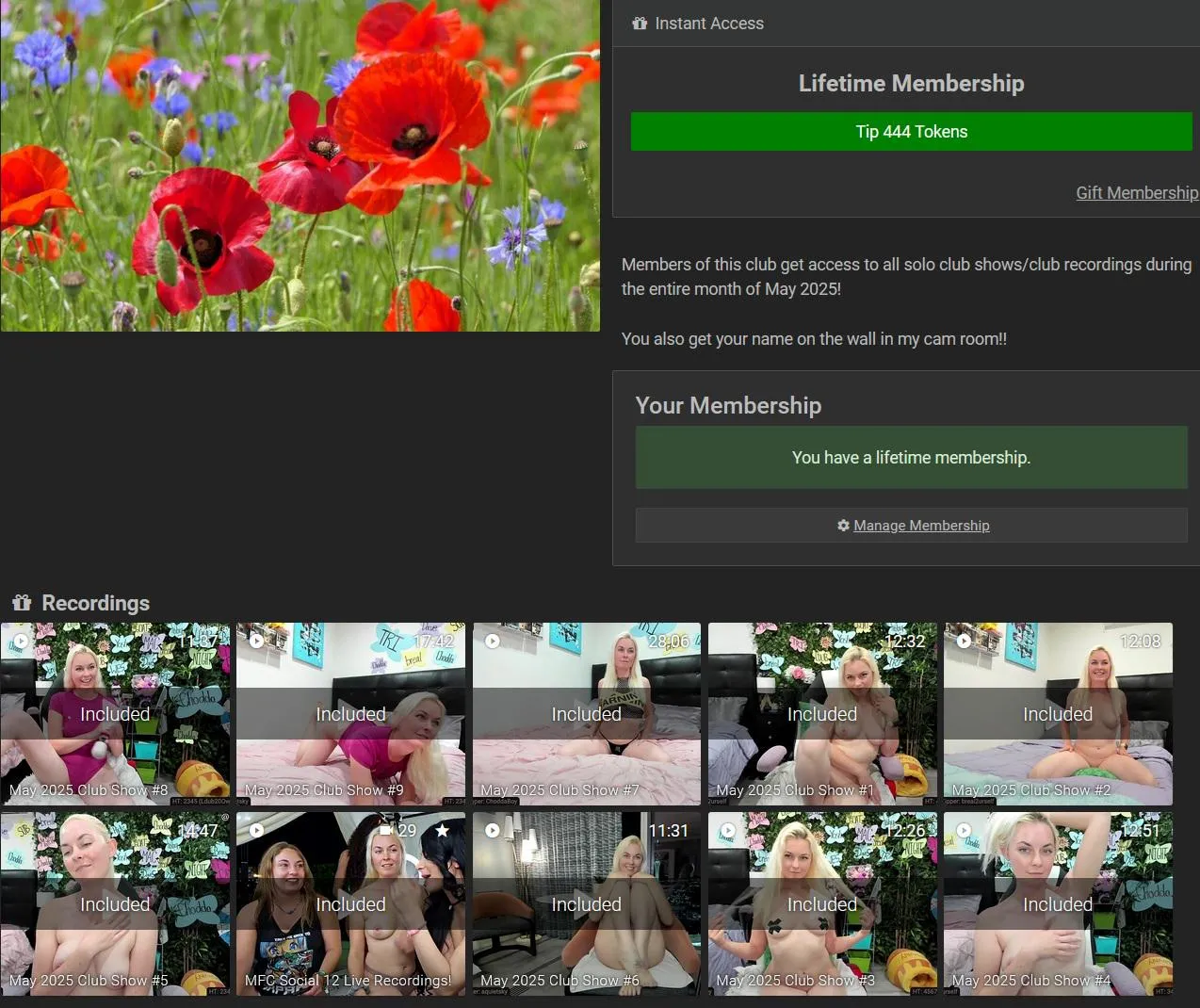Open the May 2025 Club Show #4 recording

(1058, 904)
